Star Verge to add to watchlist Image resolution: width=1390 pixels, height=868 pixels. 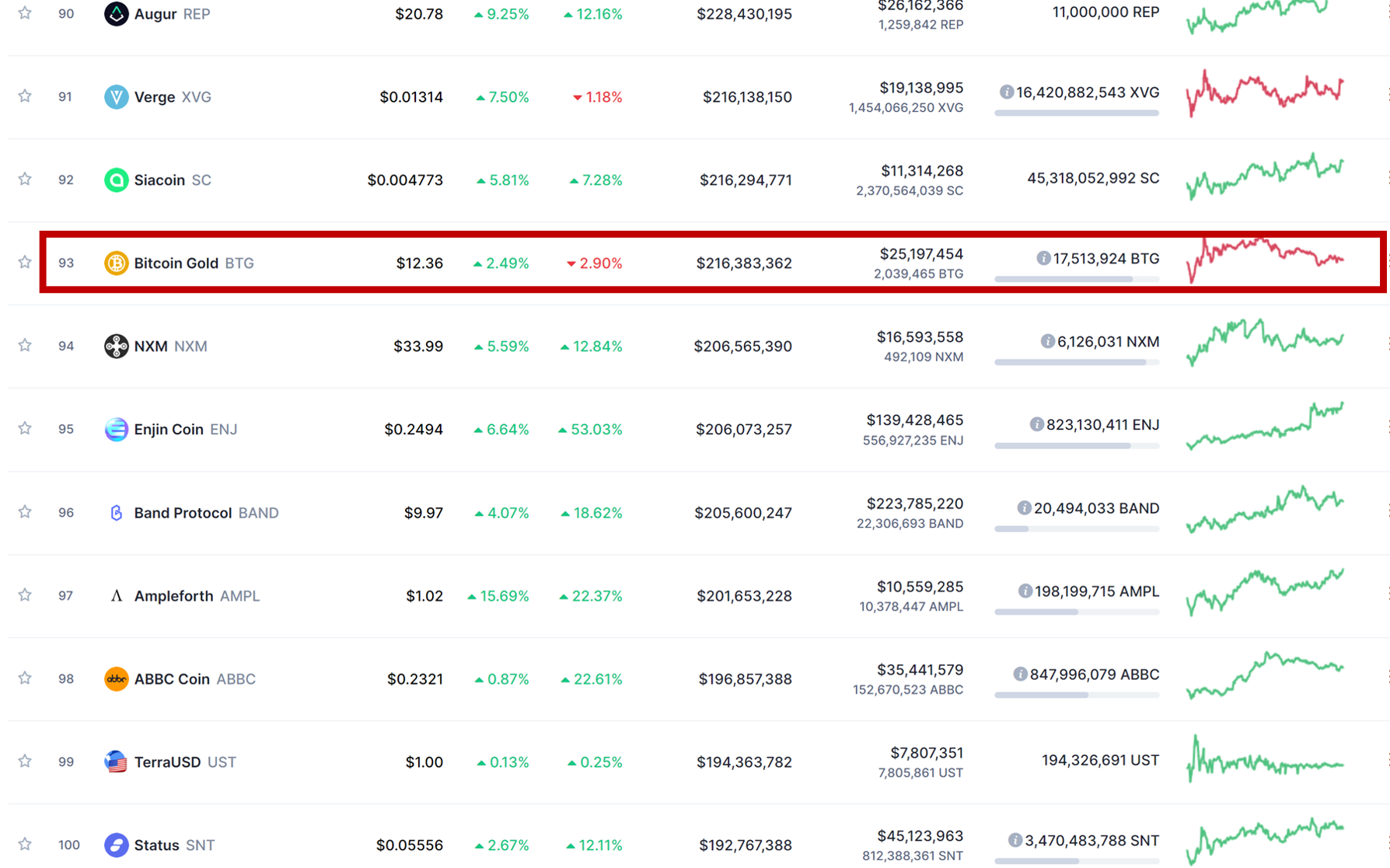[x=25, y=96]
